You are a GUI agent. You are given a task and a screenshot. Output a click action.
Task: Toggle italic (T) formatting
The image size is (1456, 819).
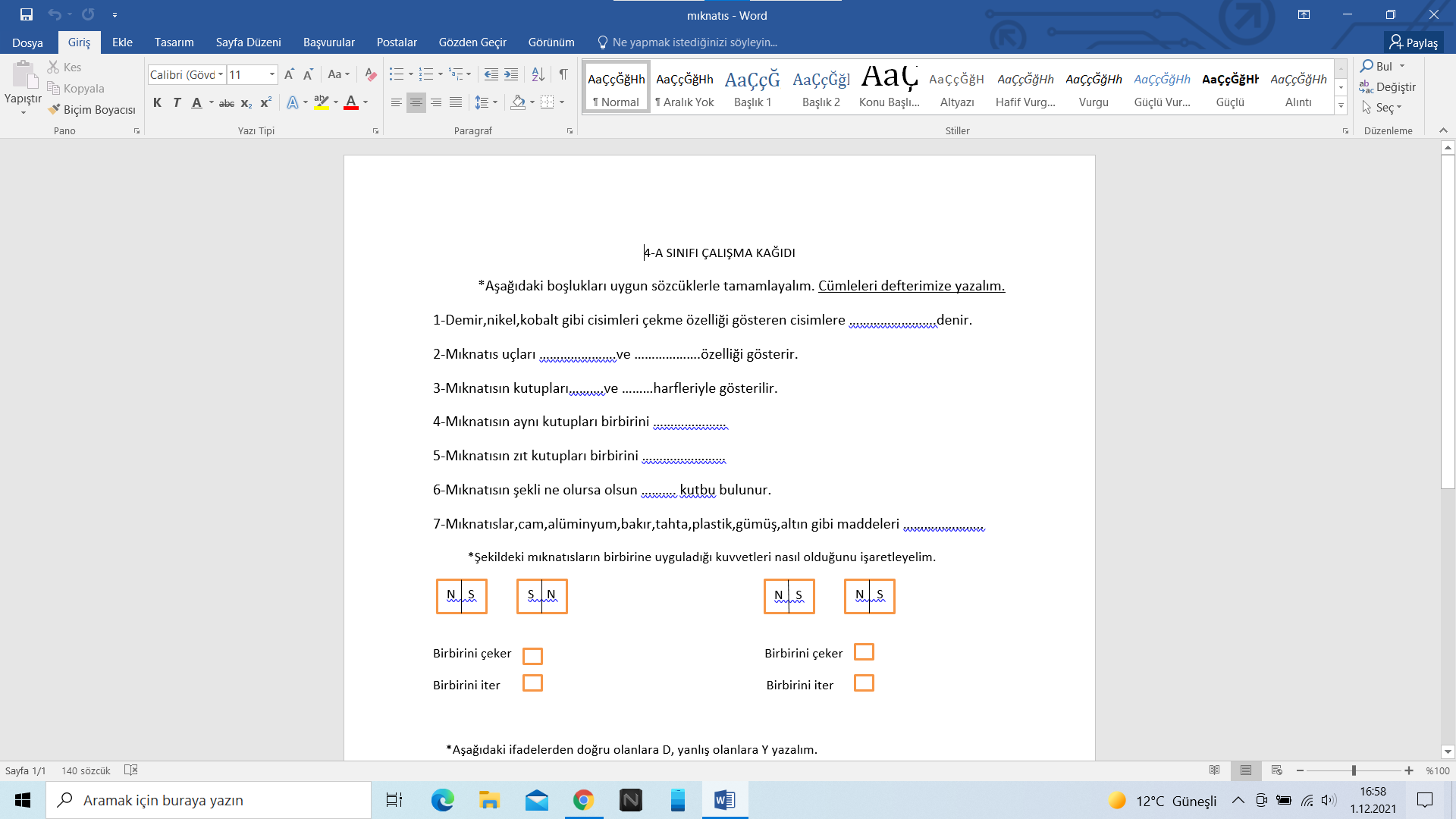(177, 103)
